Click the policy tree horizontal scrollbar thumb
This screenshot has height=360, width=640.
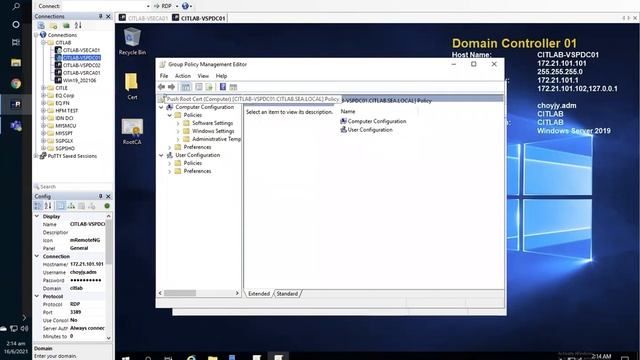click(180, 293)
